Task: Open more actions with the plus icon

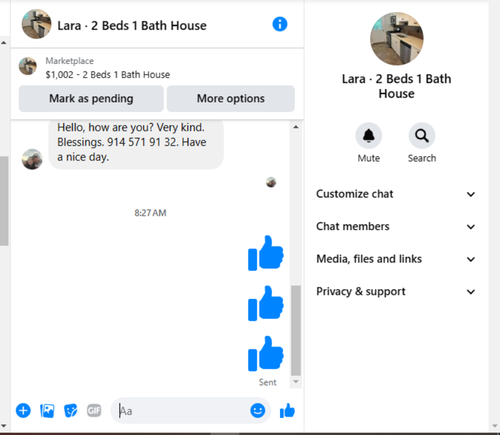Action: tap(23, 410)
